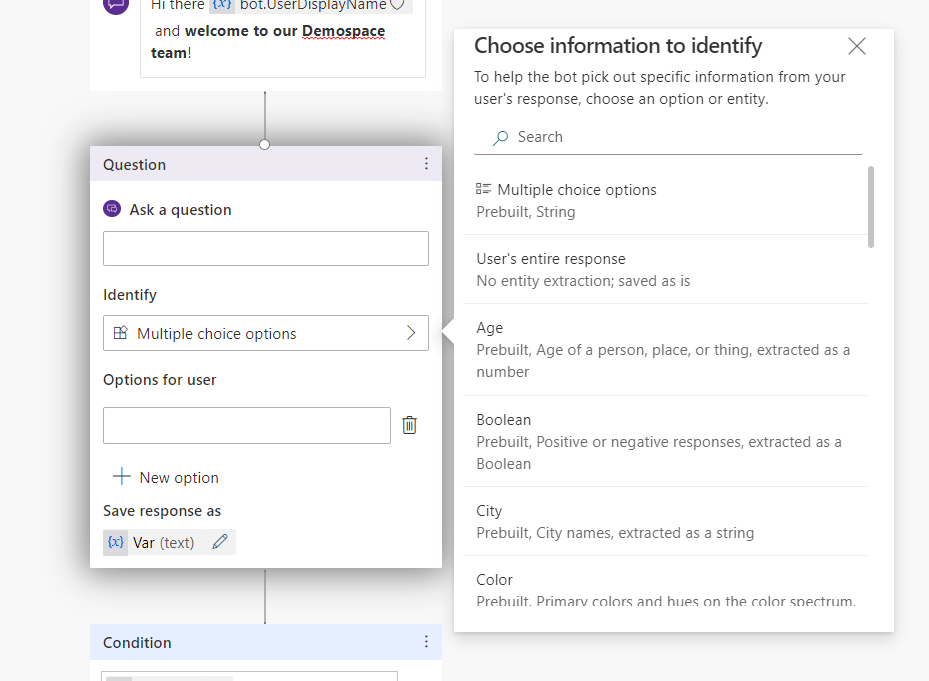This screenshot has height=681, width=929.
Task: Click the Ask a question message icon
Action: (112, 210)
